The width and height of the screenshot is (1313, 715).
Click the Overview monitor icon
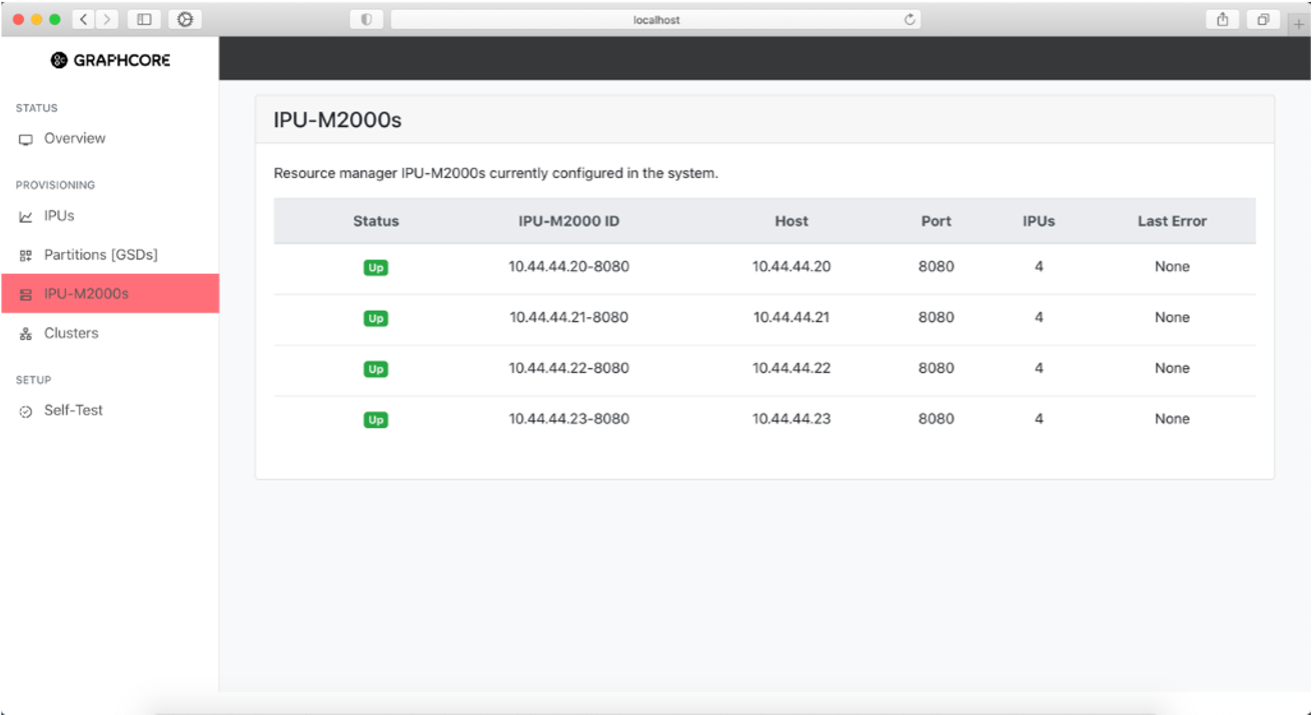click(x=26, y=140)
